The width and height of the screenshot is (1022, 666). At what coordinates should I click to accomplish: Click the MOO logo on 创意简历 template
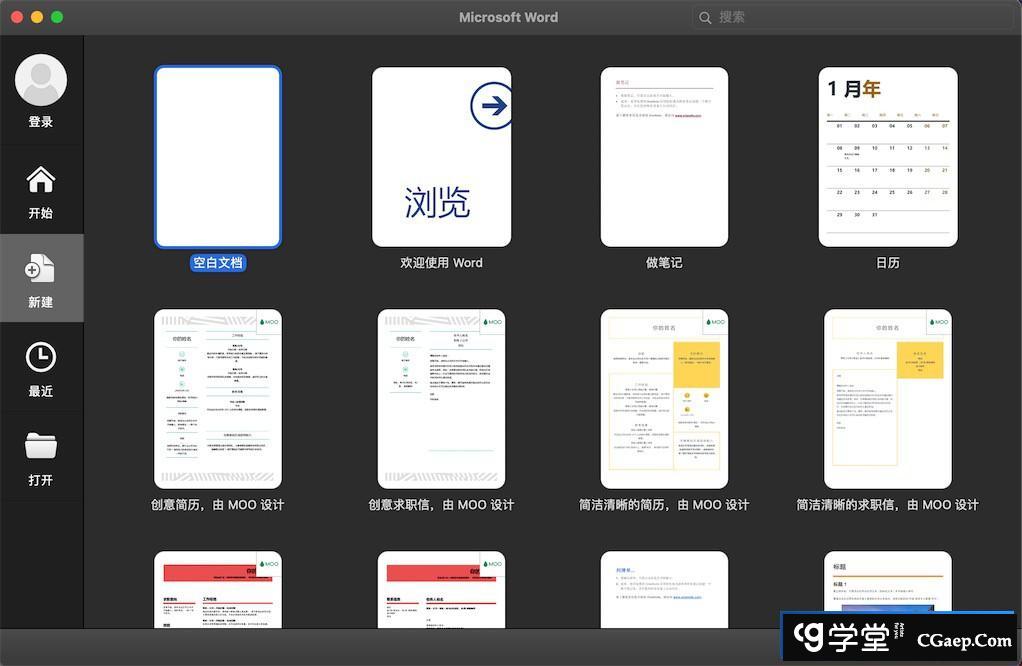point(266,322)
